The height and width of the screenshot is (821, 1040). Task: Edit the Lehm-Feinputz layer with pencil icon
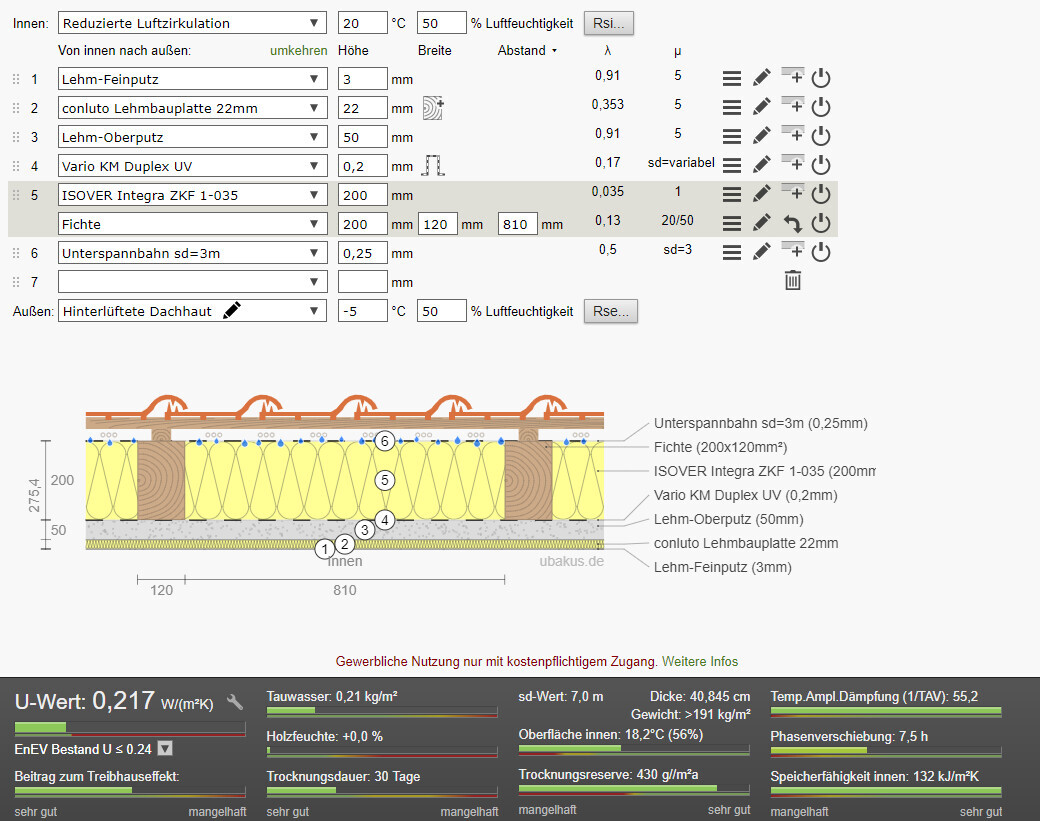(761, 79)
